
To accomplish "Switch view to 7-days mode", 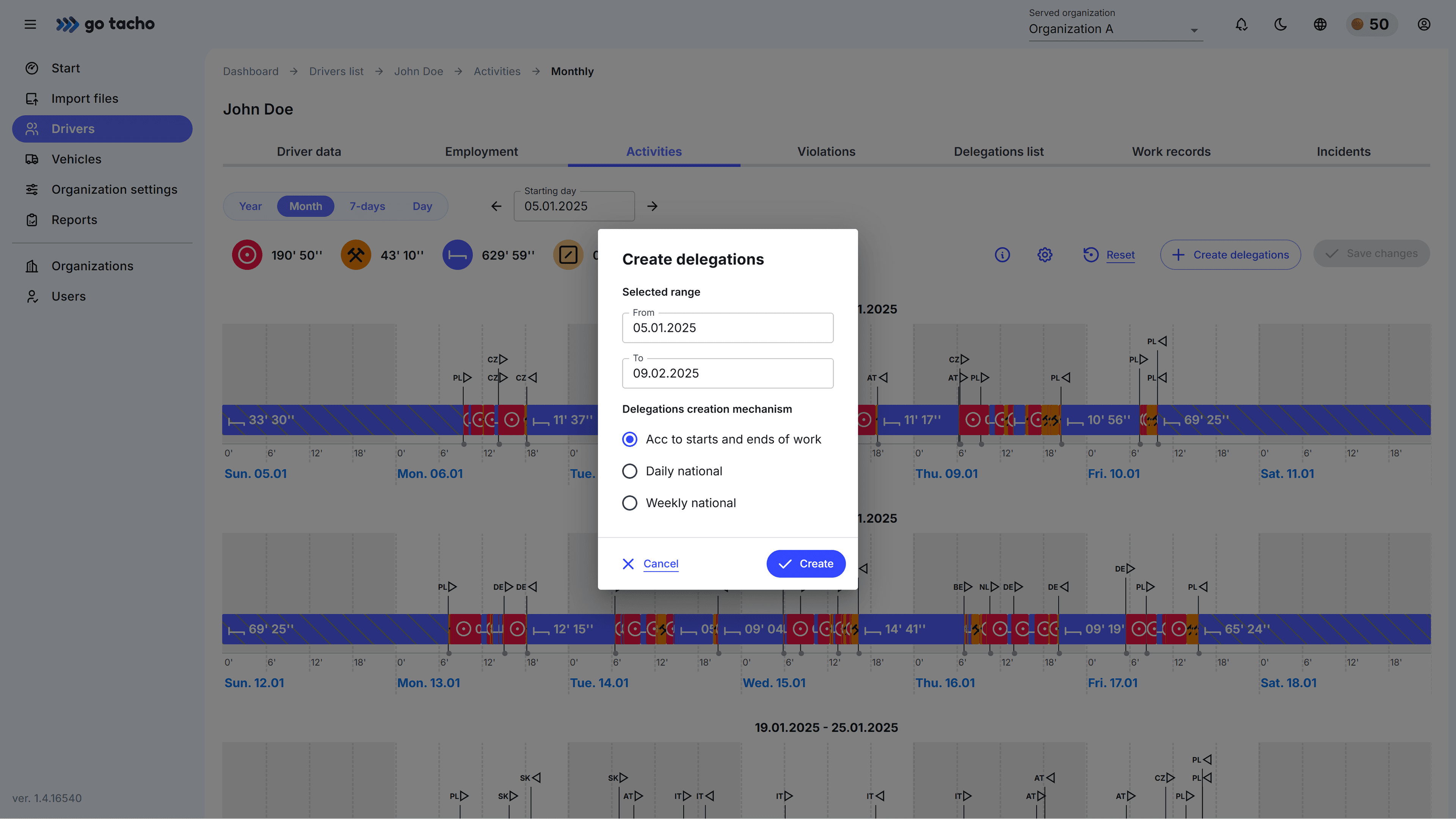I will coord(367,205).
